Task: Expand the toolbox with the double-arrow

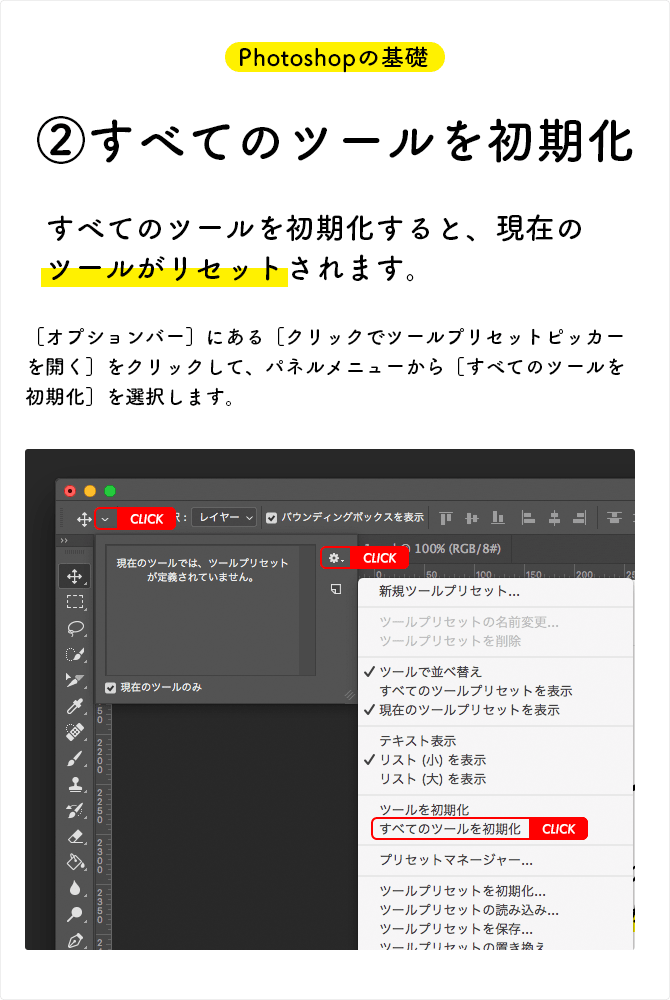Action: [64, 540]
